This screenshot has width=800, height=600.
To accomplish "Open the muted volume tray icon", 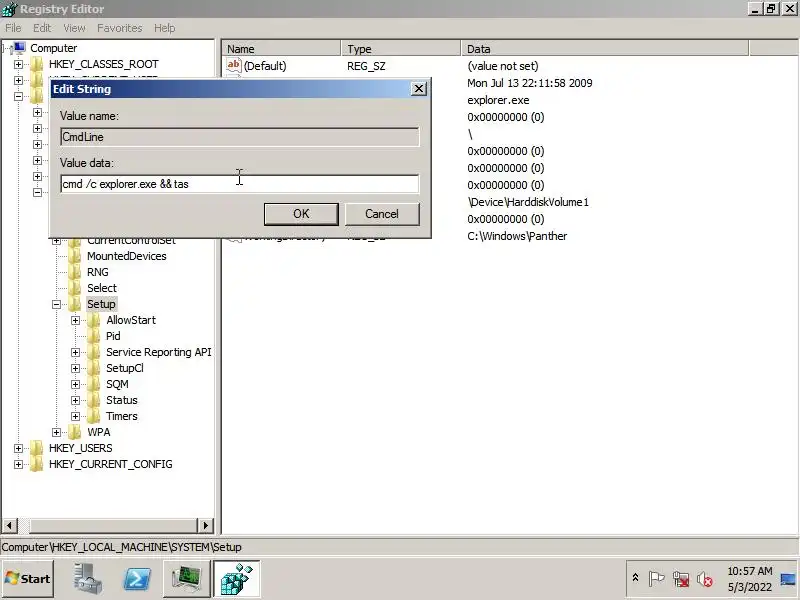I will [705, 579].
